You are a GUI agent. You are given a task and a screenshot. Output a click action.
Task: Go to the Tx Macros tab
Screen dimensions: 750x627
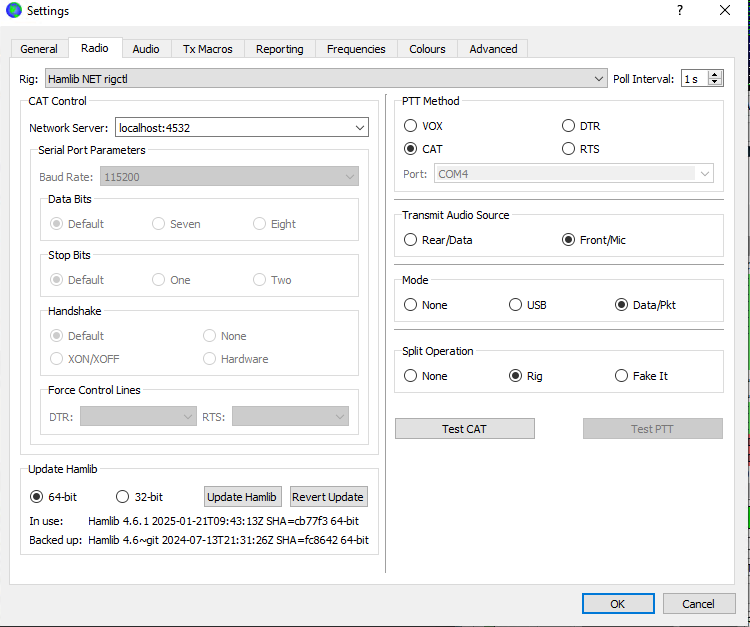tap(208, 49)
